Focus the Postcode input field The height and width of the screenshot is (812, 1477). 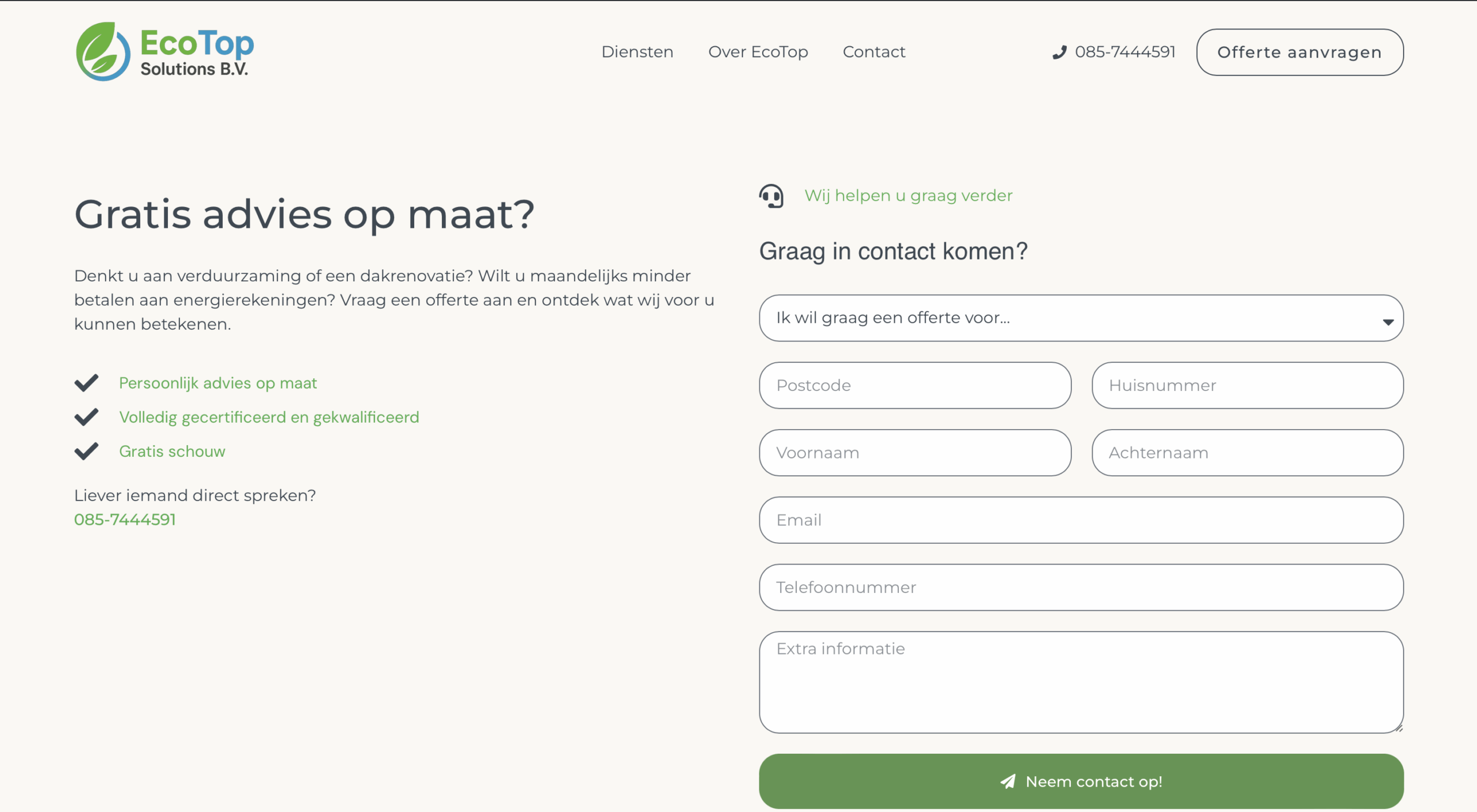pyautogui.click(x=915, y=385)
